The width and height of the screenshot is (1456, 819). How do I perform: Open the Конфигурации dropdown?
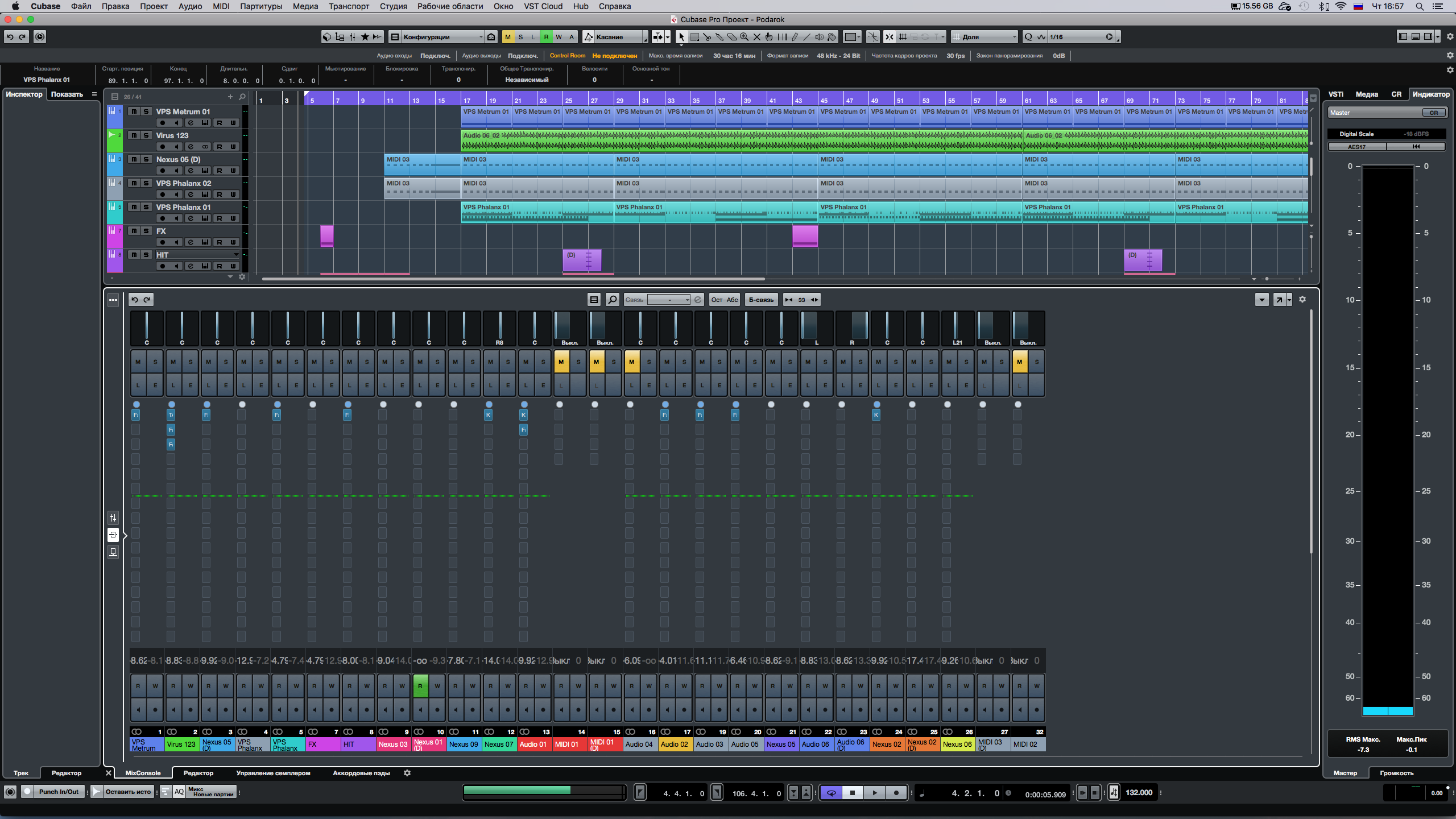pyautogui.click(x=441, y=37)
